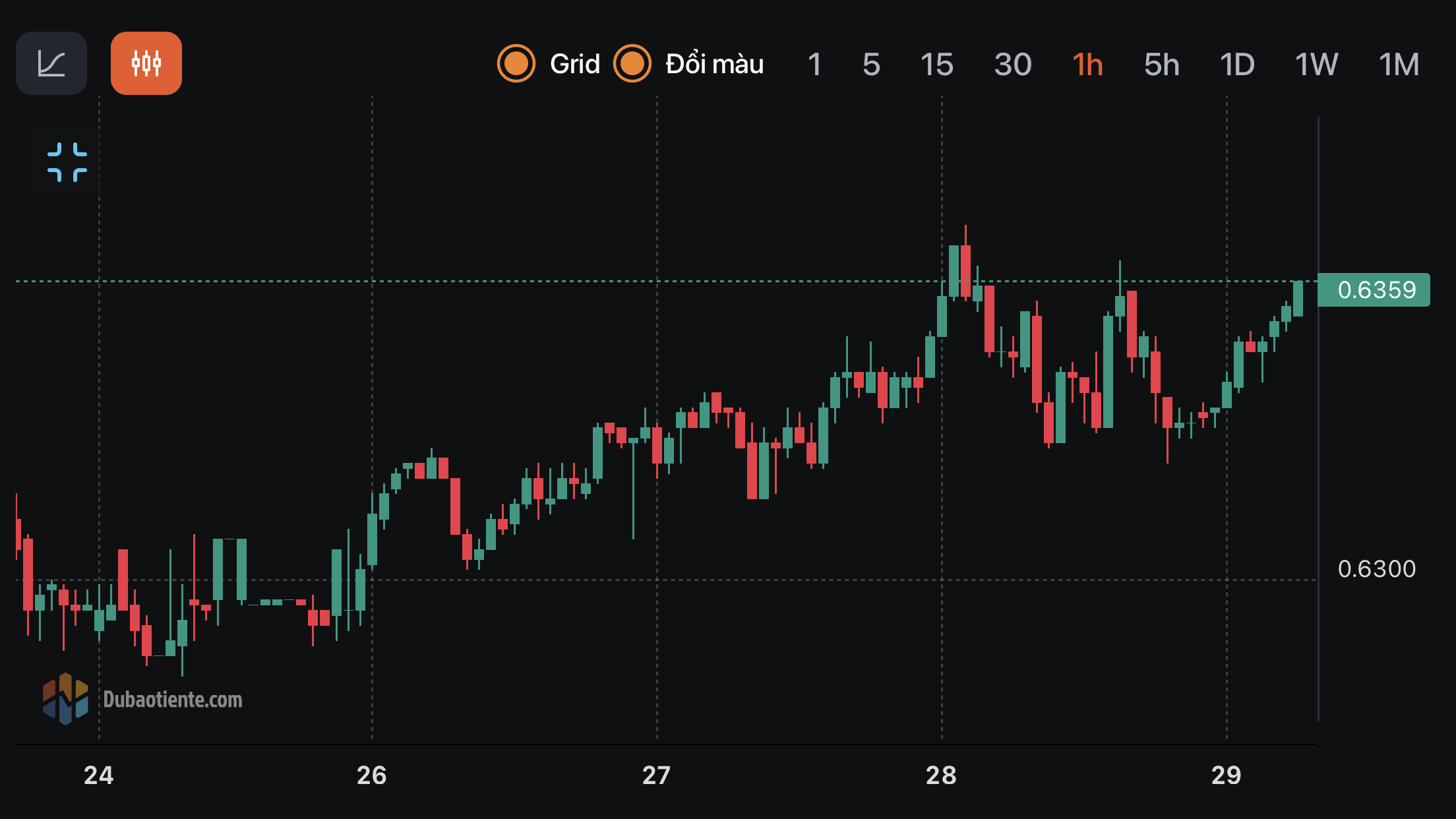Click date label 27 on time axis
Screen dimensions: 1456x819
click(656, 775)
